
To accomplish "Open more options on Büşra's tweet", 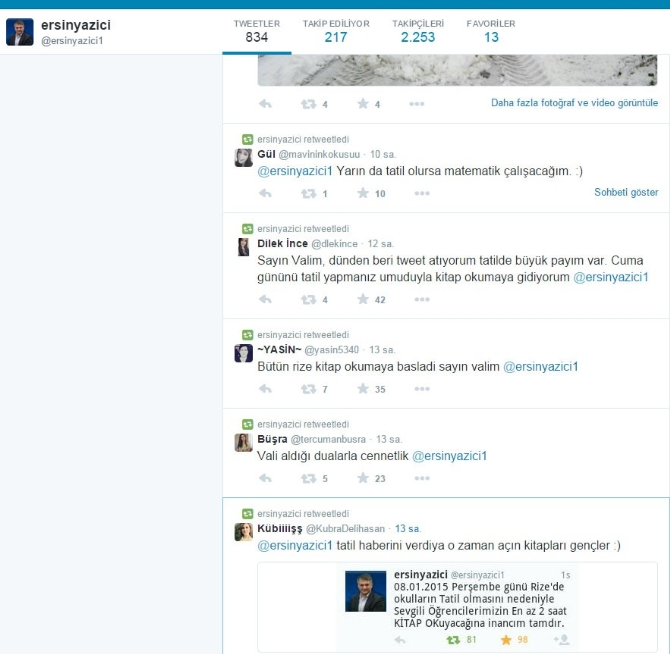I will coord(416,479).
